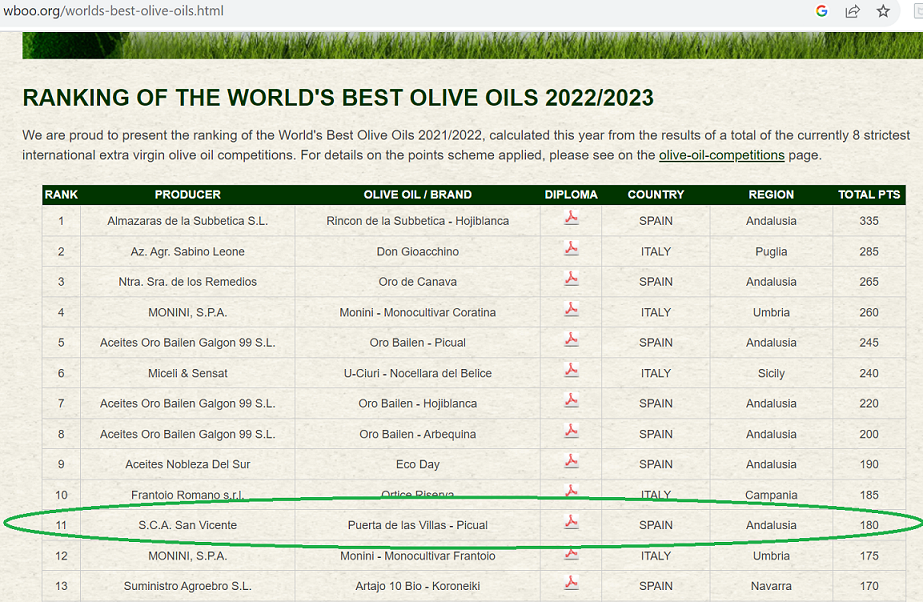The image size is (923, 602).
Task: Select producer Suministro Agroebro S.L.
Action: pyautogui.click(x=188, y=586)
